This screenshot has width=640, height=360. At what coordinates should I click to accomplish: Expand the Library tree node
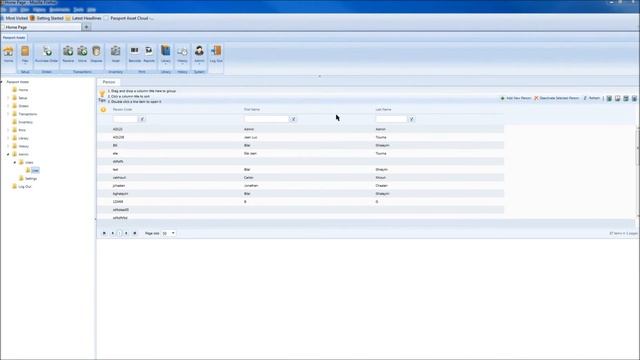(x=8, y=138)
